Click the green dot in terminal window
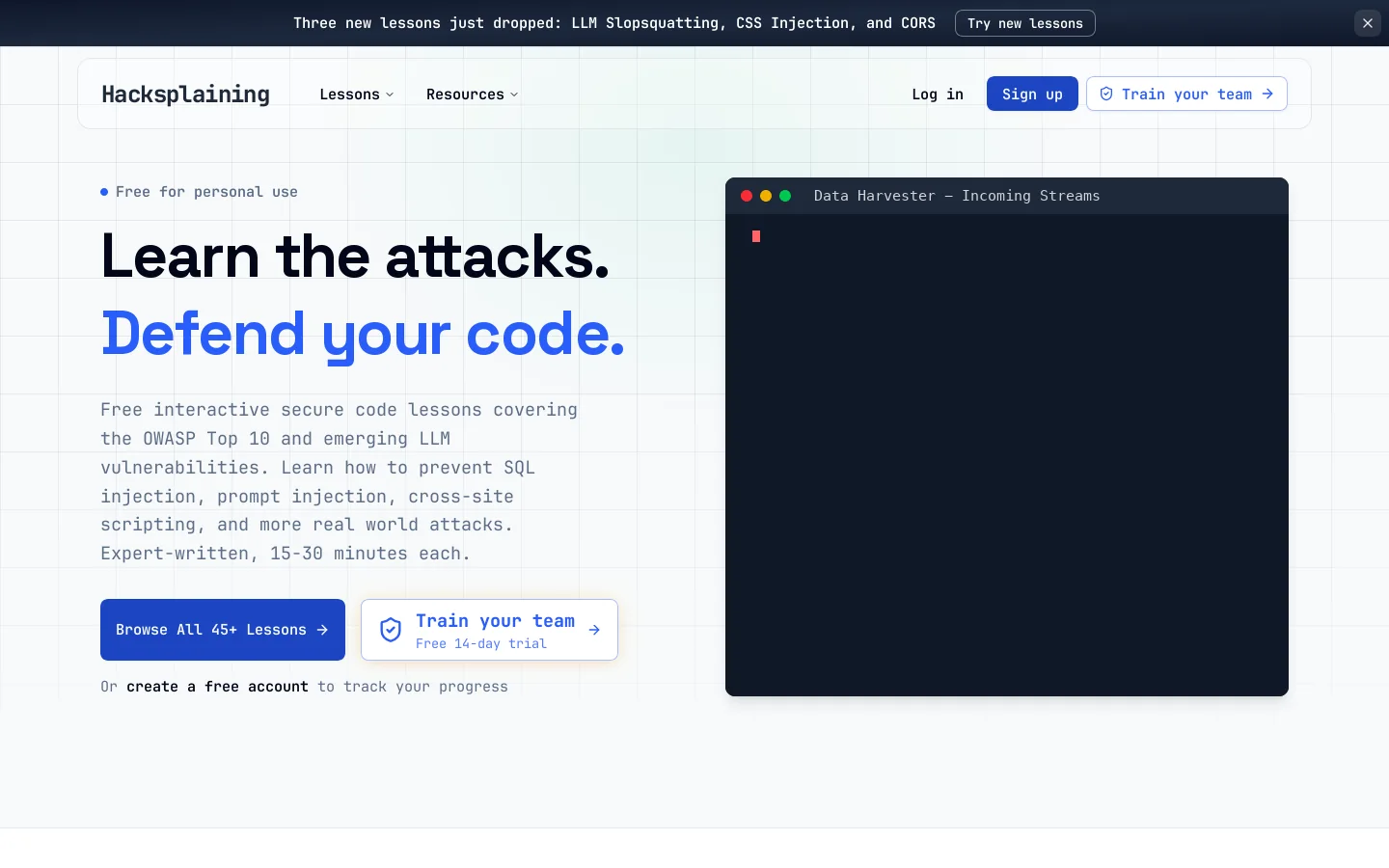Viewport: 1389px width, 868px height. coord(785,196)
